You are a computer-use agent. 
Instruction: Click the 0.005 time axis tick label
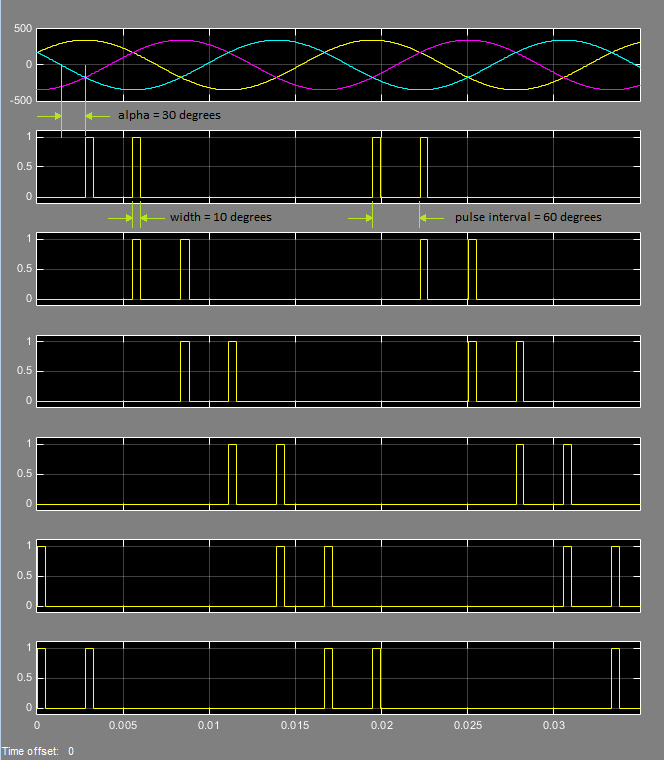123,726
